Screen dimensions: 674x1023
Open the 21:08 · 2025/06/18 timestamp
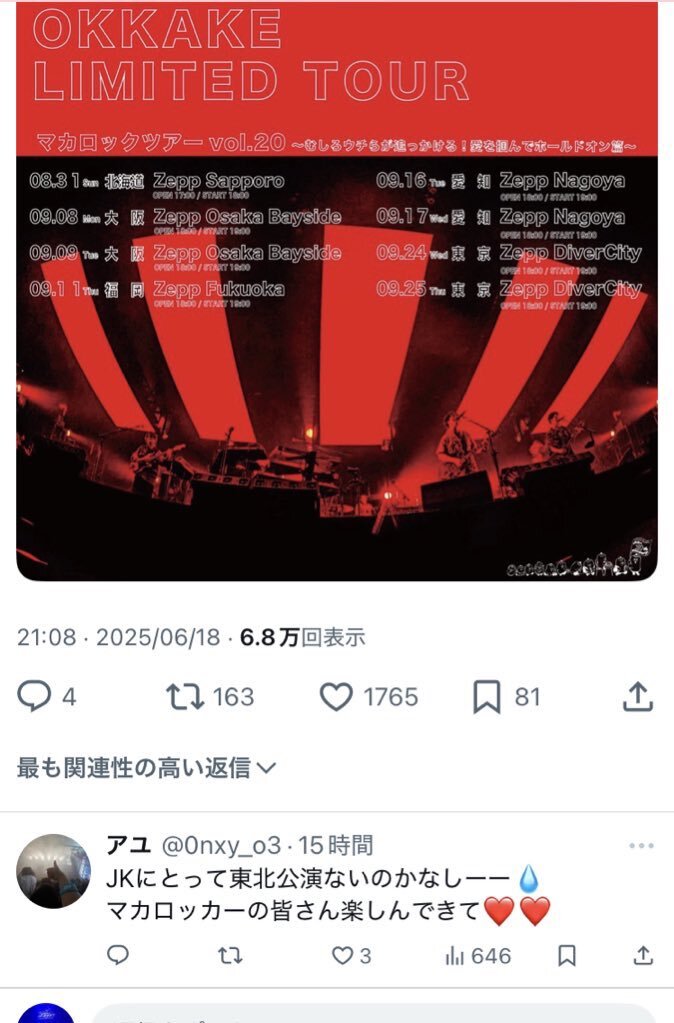[119, 637]
